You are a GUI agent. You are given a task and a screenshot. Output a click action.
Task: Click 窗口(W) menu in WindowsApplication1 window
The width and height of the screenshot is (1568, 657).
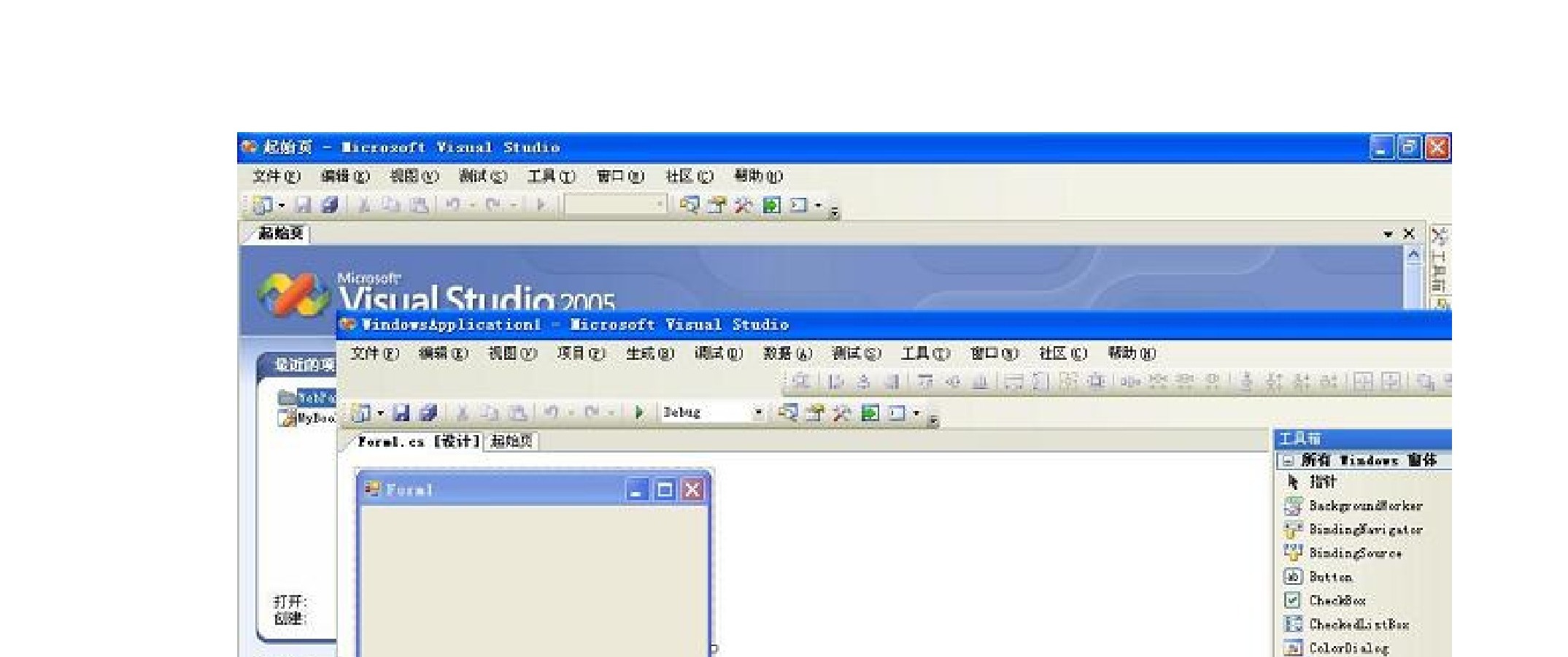point(994,353)
